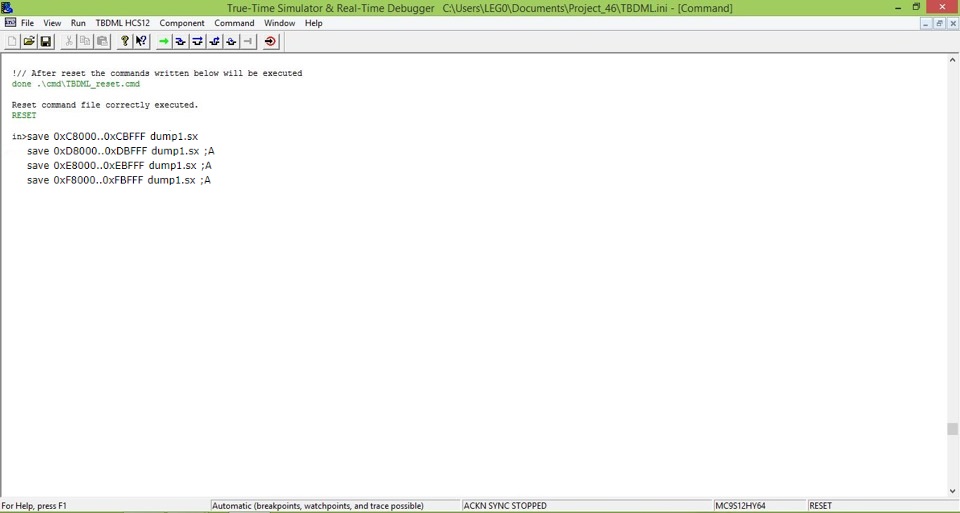Click the scrollbar down arrow
Image resolution: width=960 pixels, height=513 pixels.
(952, 491)
